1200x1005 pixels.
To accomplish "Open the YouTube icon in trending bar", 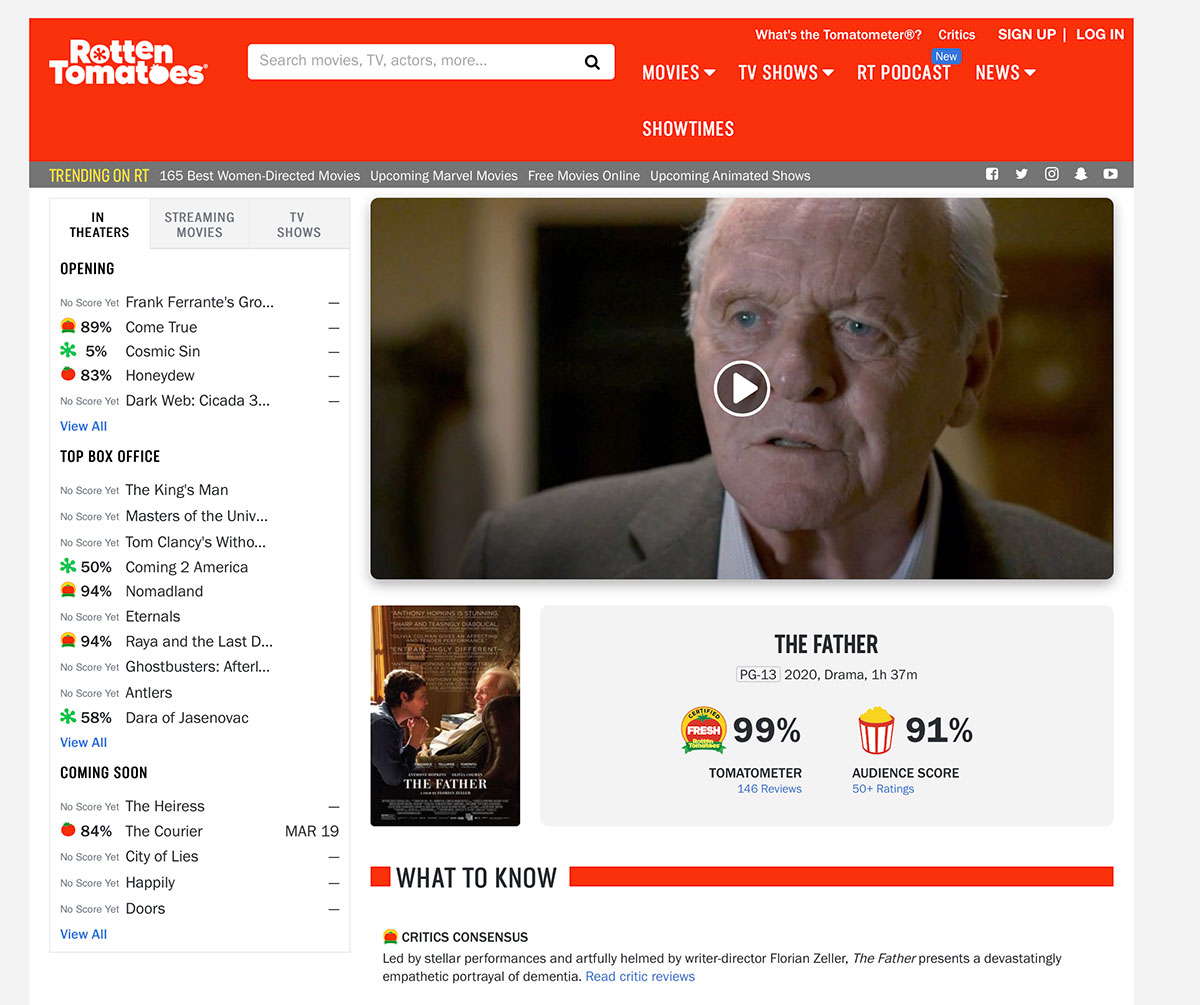I will point(1110,174).
